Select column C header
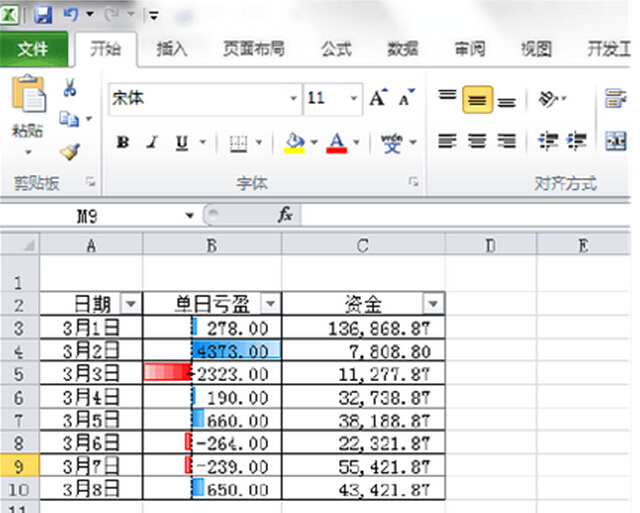Image resolution: width=640 pixels, height=513 pixels. 363,245
